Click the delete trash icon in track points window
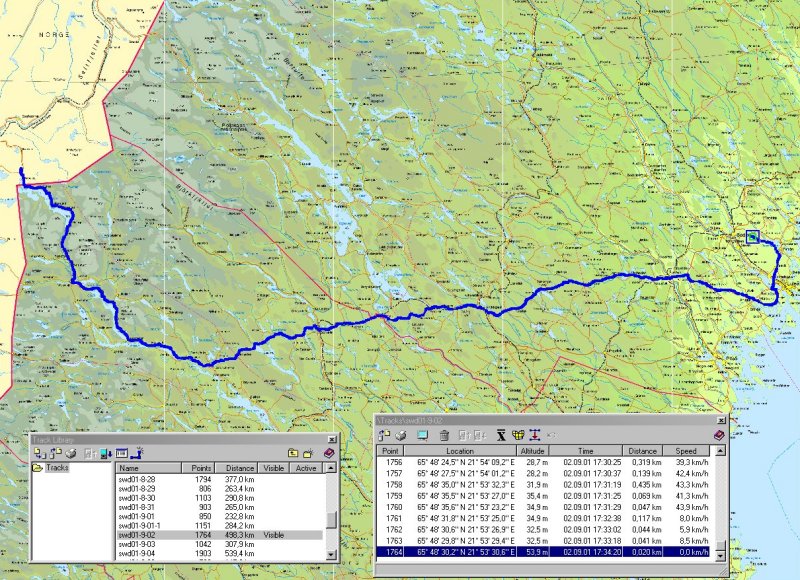This screenshot has width=800, height=580. tap(444, 435)
